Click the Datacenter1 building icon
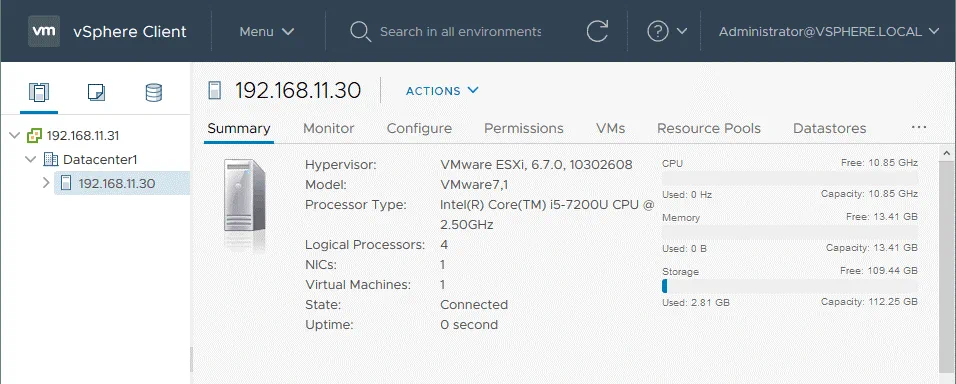The image size is (956, 384). [x=51, y=160]
